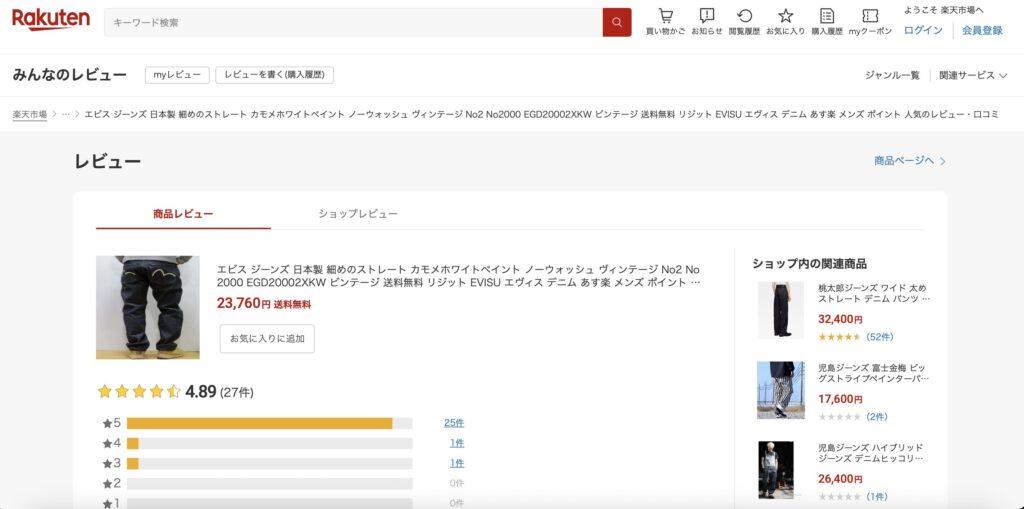Click お気に入りに追加 button
The image size is (1024, 509).
coord(267,338)
